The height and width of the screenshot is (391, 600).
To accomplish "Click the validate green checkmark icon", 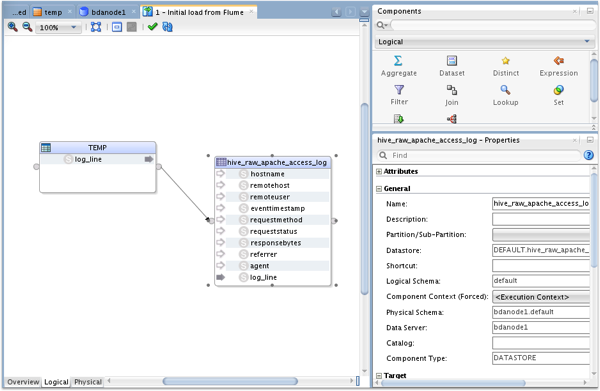I will [x=152, y=26].
